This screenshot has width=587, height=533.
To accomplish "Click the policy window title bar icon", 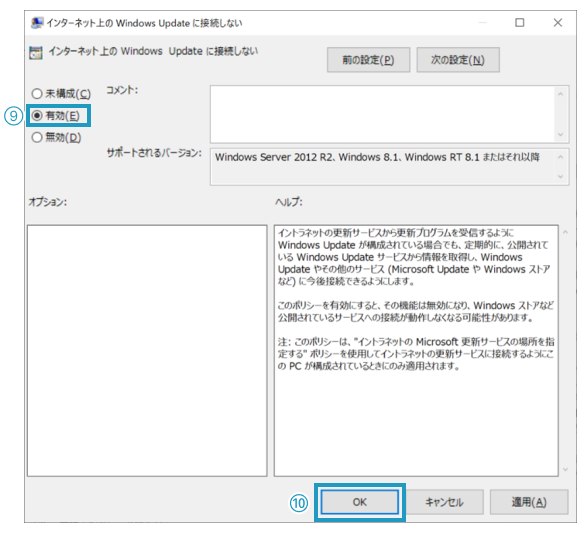I will point(37,23).
